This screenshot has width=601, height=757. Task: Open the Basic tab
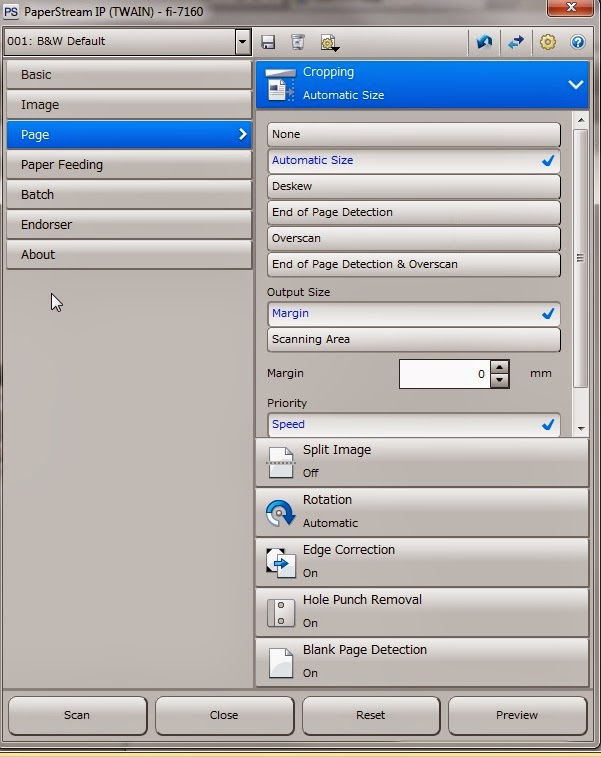(x=129, y=75)
